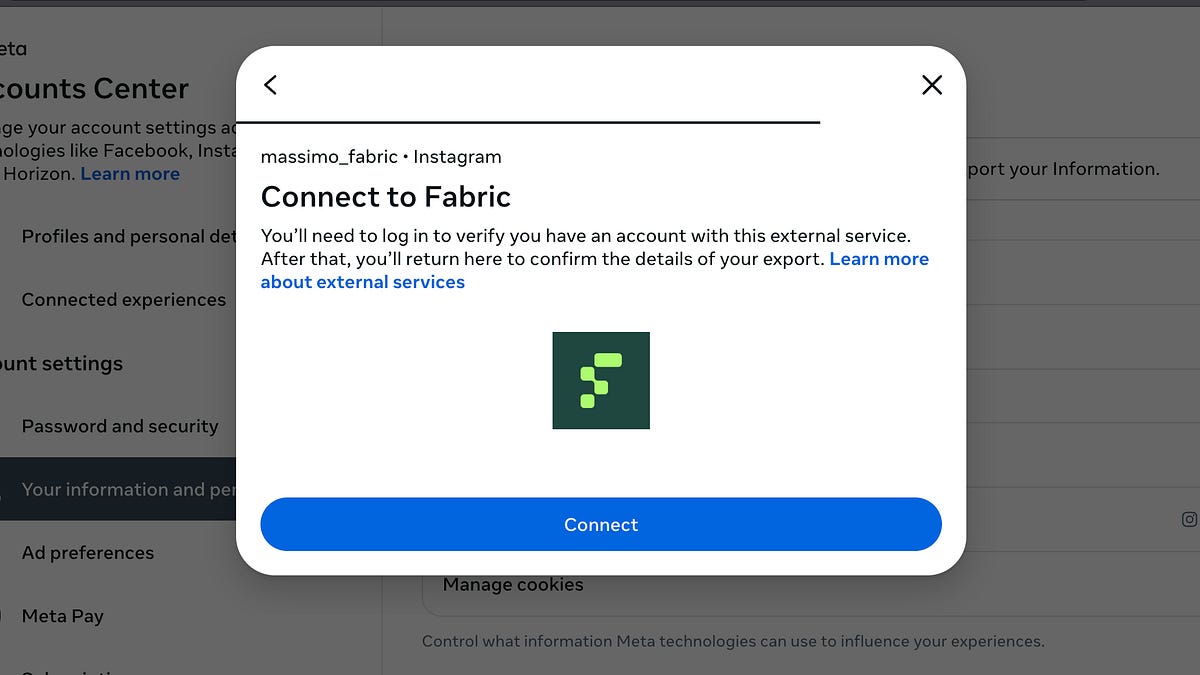
Task: Open 'Meta Pay' in the sidebar
Action: [63, 616]
